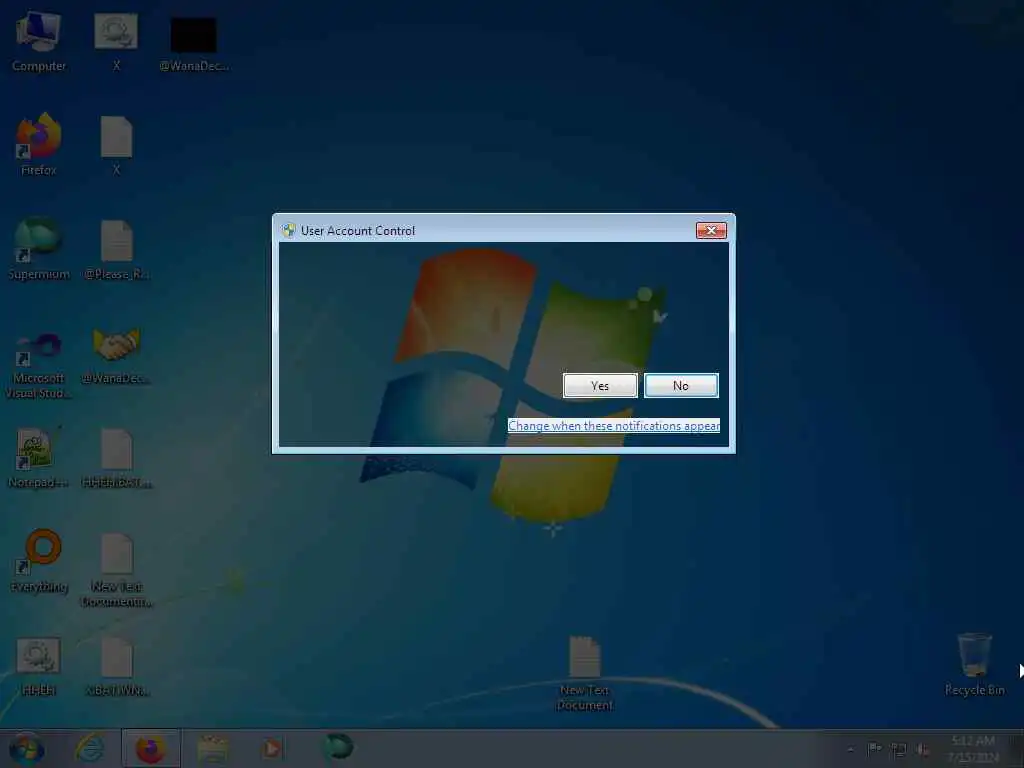Open the volume tray icon
Image resolution: width=1024 pixels, height=768 pixels.
(923, 750)
